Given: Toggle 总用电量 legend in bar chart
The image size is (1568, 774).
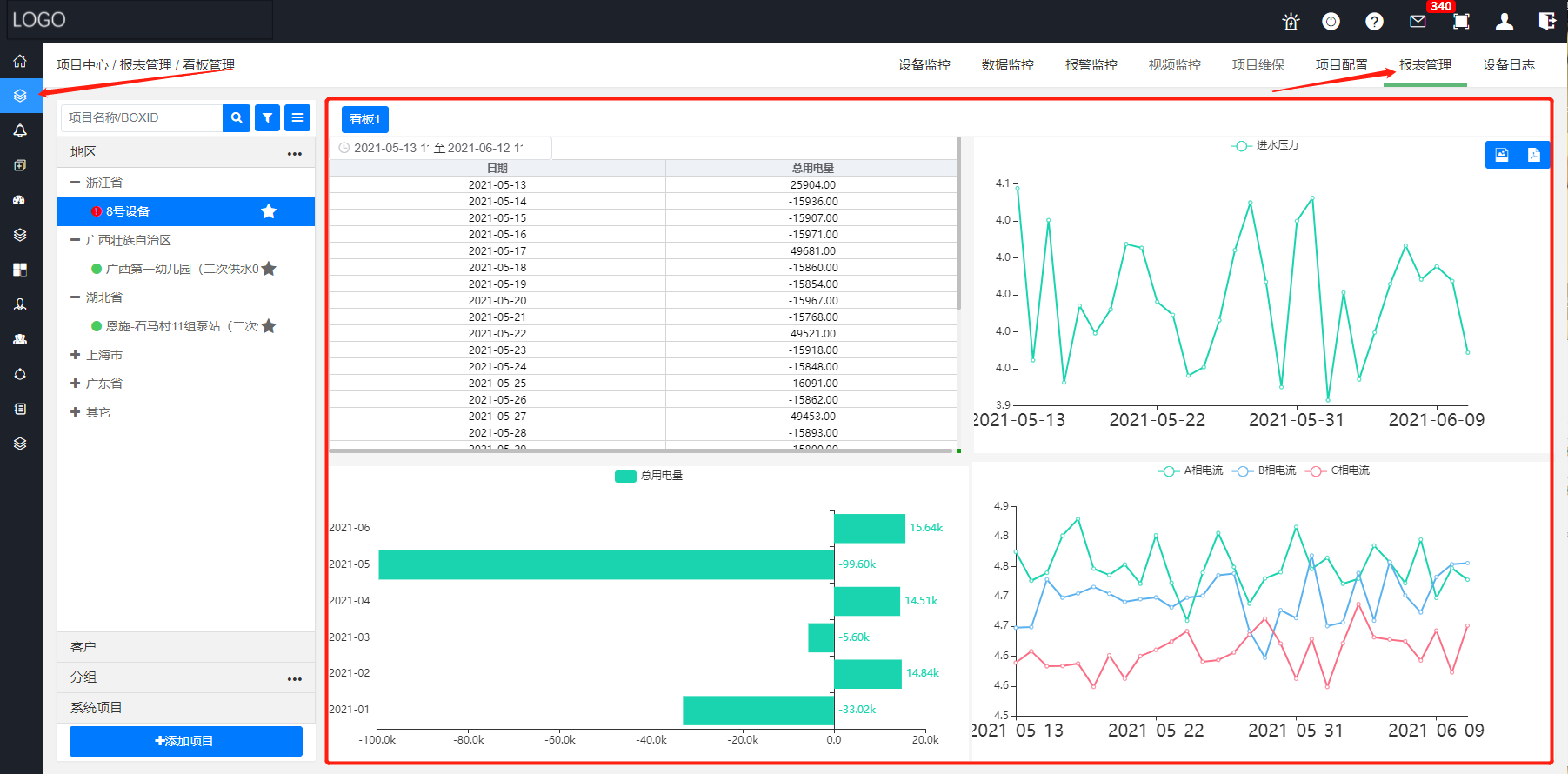Looking at the screenshot, I should pyautogui.click(x=649, y=476).
